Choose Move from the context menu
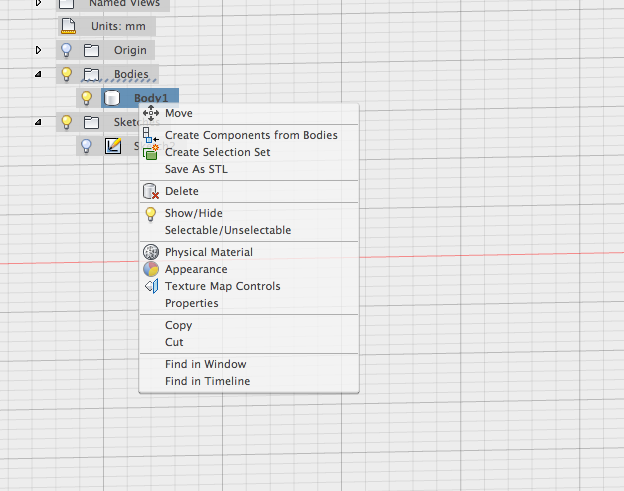The width and height of the screenshot is (624, 491). point(249,113)
